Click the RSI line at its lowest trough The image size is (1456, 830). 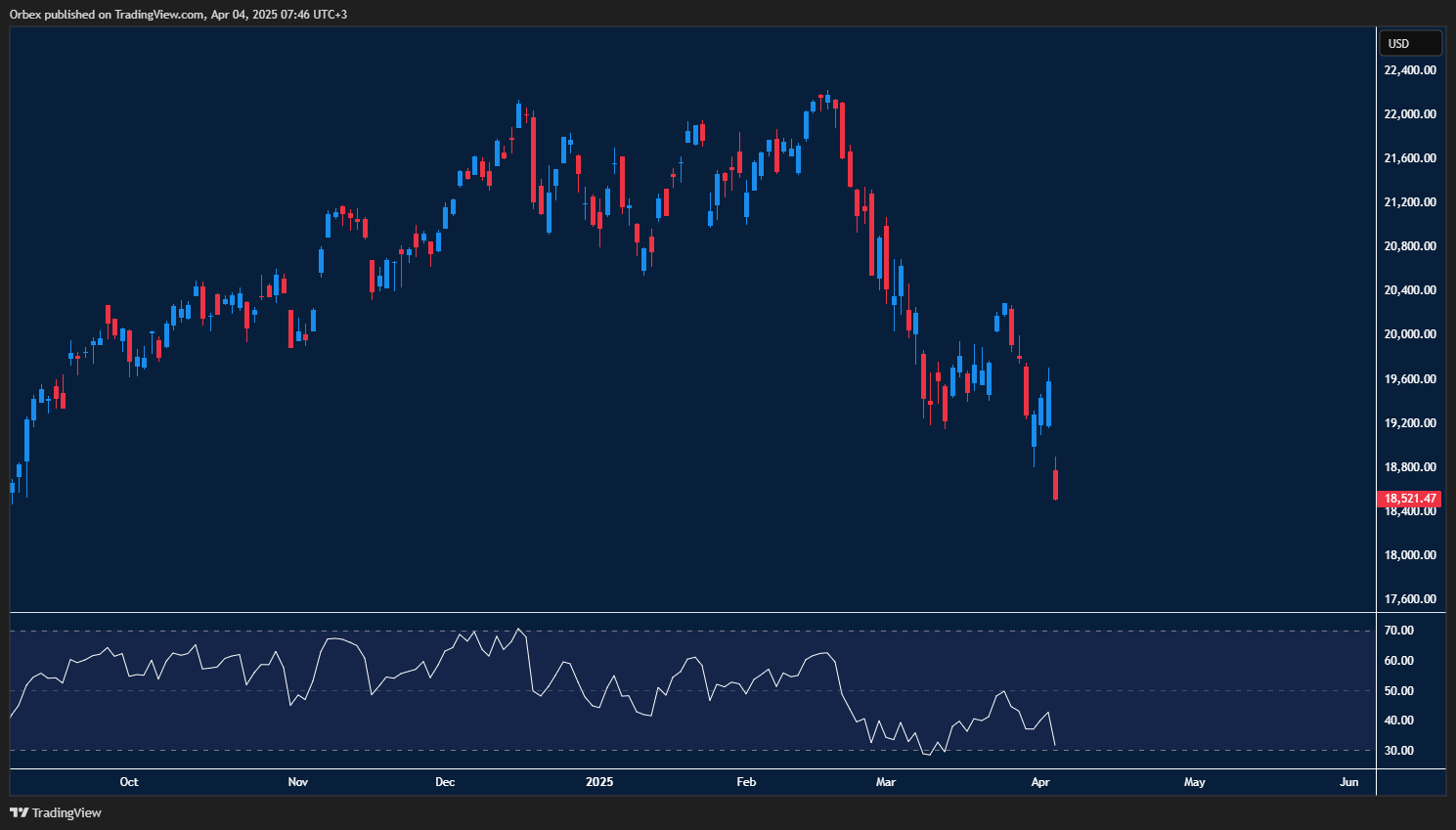[x=927, y=755]
